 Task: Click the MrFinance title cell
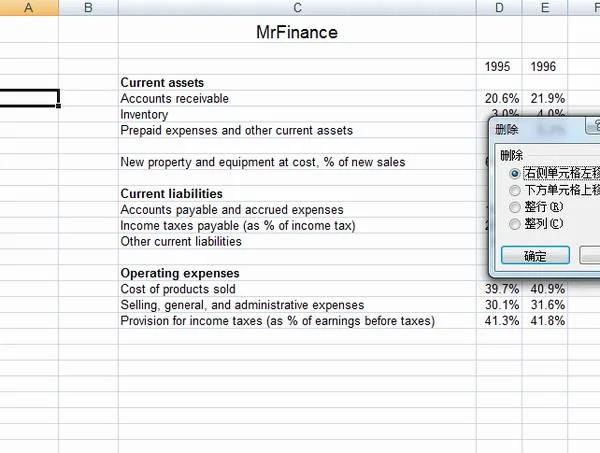297,32
